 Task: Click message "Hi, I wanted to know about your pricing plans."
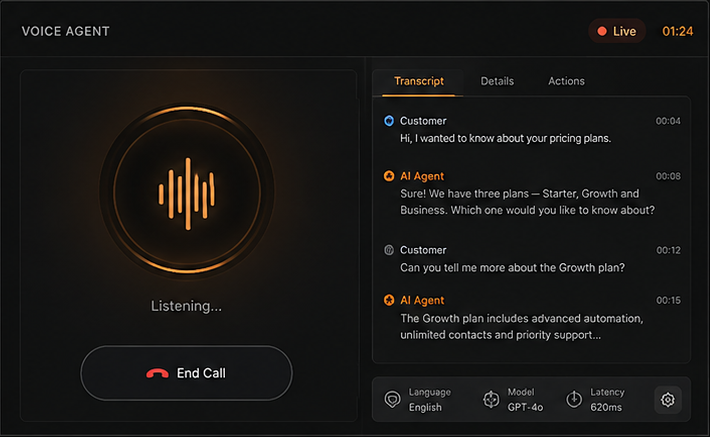tap(505, 138)
